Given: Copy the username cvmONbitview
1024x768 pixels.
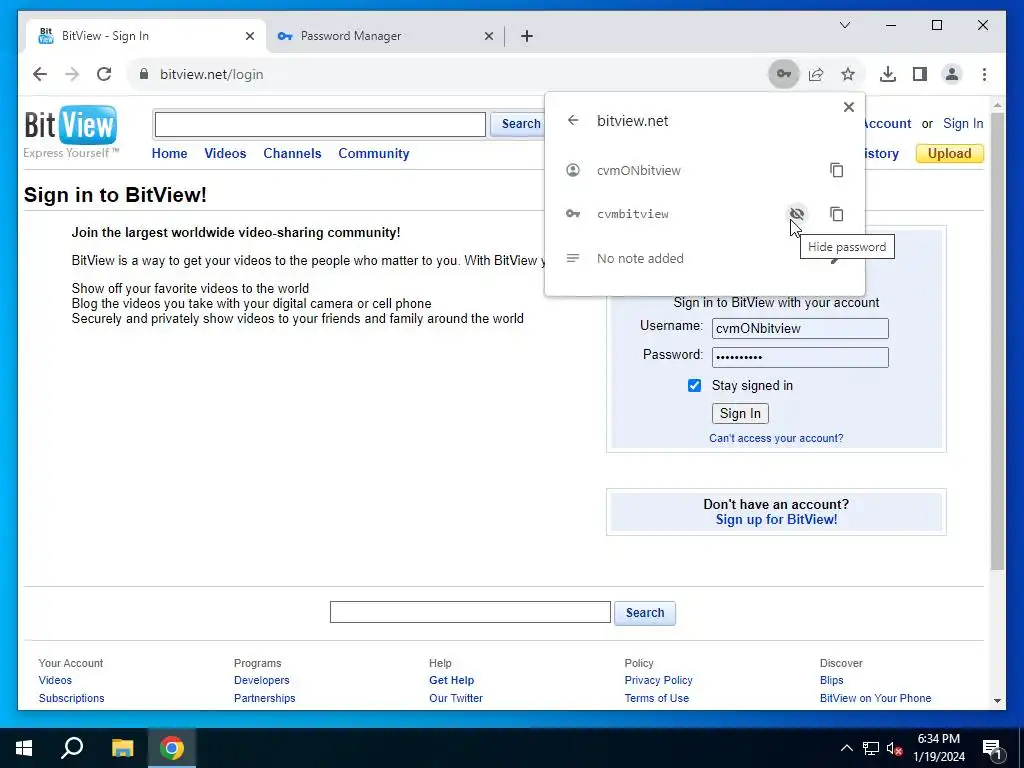Looking at the screenshot, I should pos(837,170).
